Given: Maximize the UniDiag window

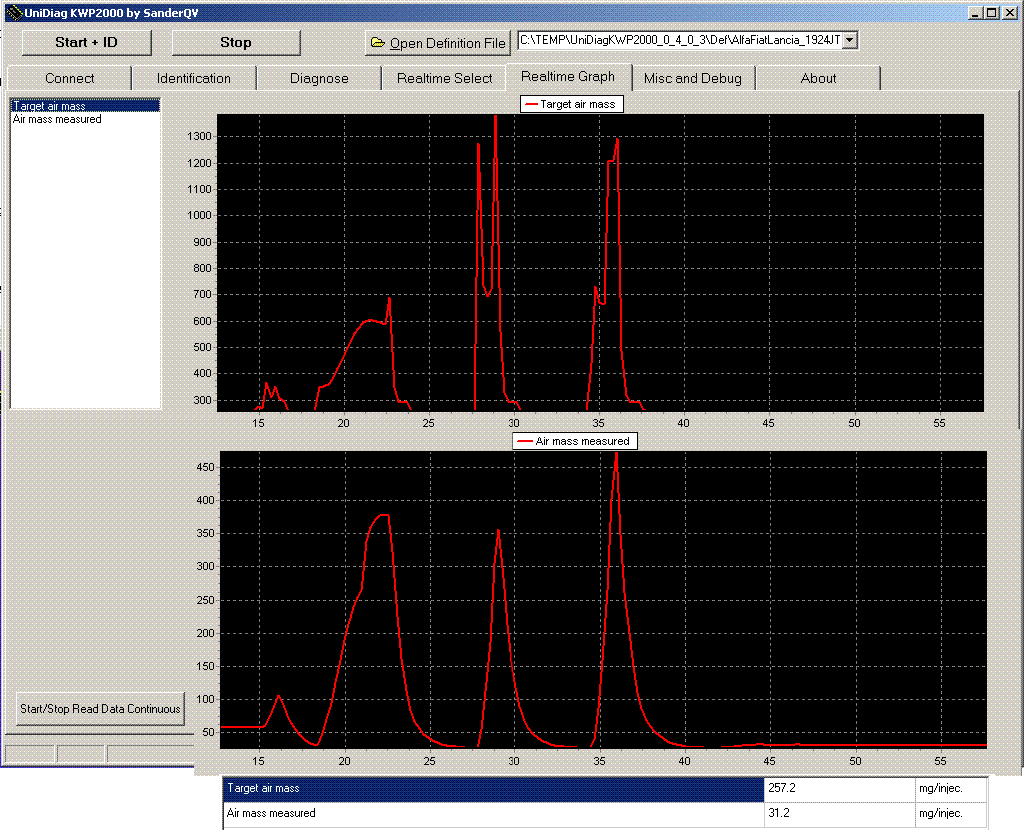Looking at the screenshot, I should pyautogui.click(x=991, y=12).
